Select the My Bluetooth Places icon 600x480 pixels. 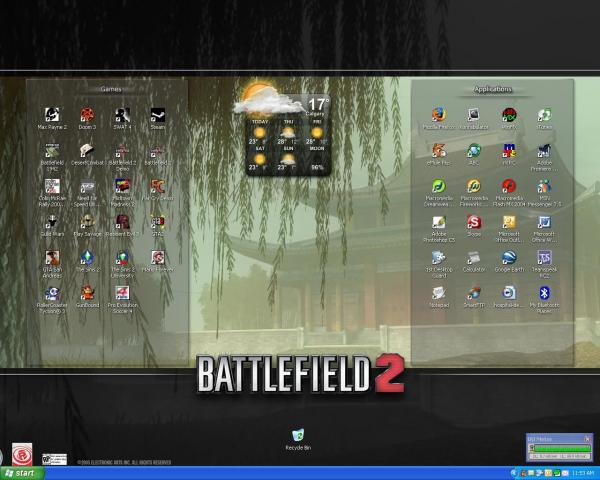tap(544, 293)
